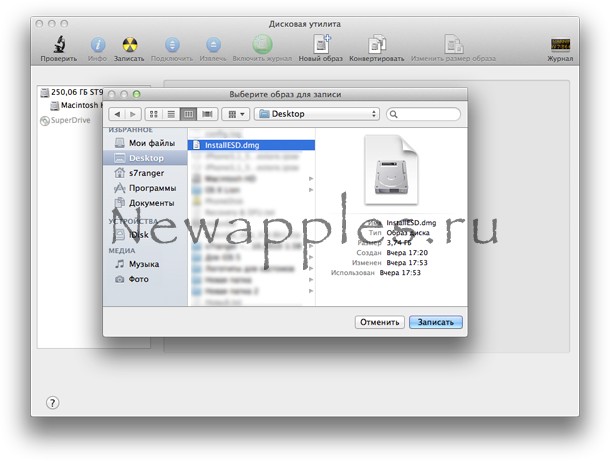Open s7ranger home folder in sidebar
610x461 pixels.
pos(145,173)
